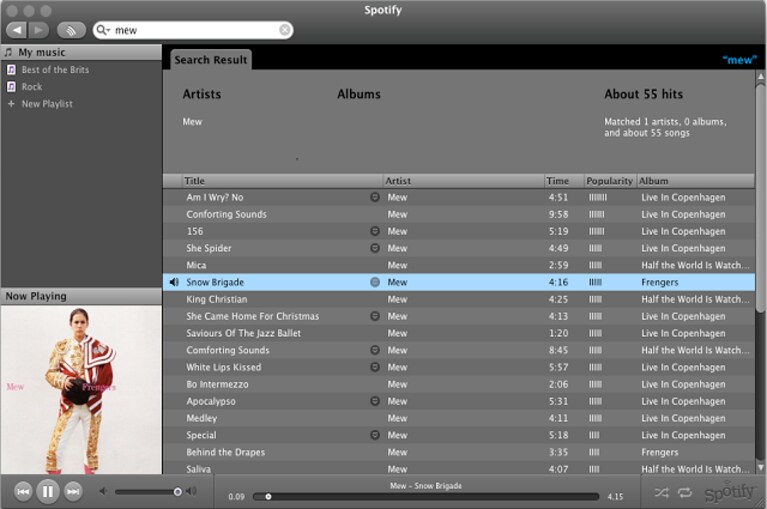Click the speaker icon beside Snow Brigade
This screenshot has width=767, height=509.
(x=174, y=282)
